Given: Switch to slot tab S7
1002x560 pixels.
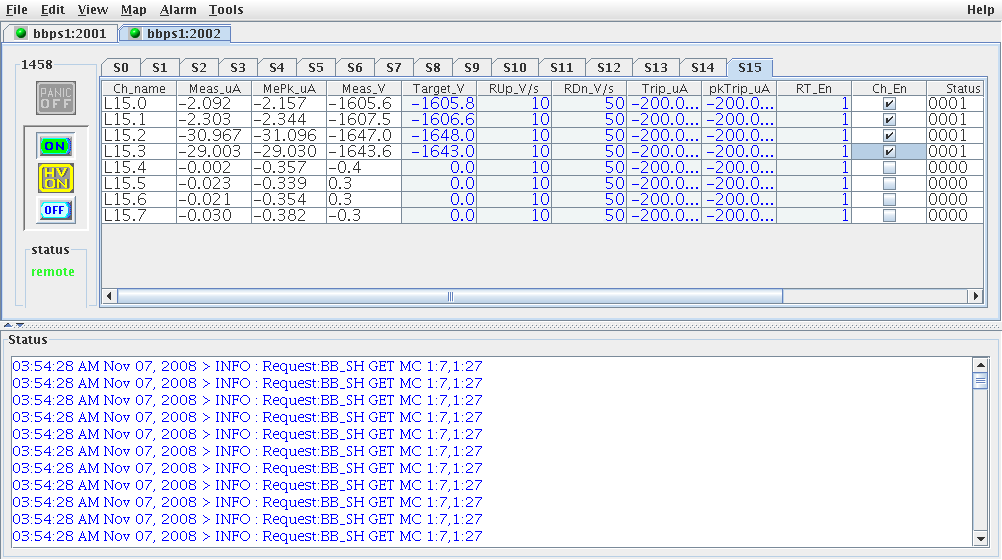Looking at the screenshot, I should [x=394, y=68].
